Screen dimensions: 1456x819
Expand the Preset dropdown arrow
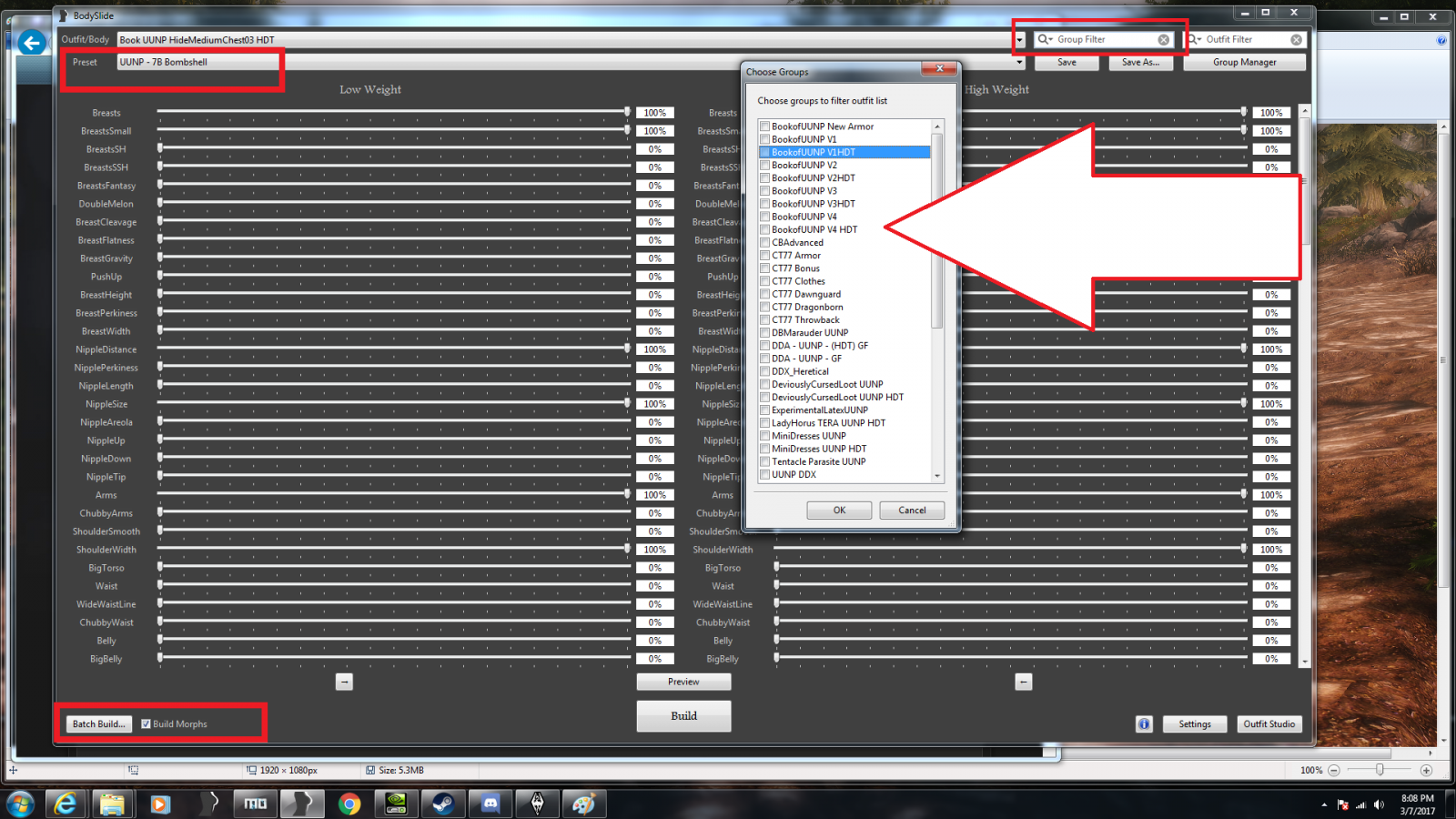1019,63
